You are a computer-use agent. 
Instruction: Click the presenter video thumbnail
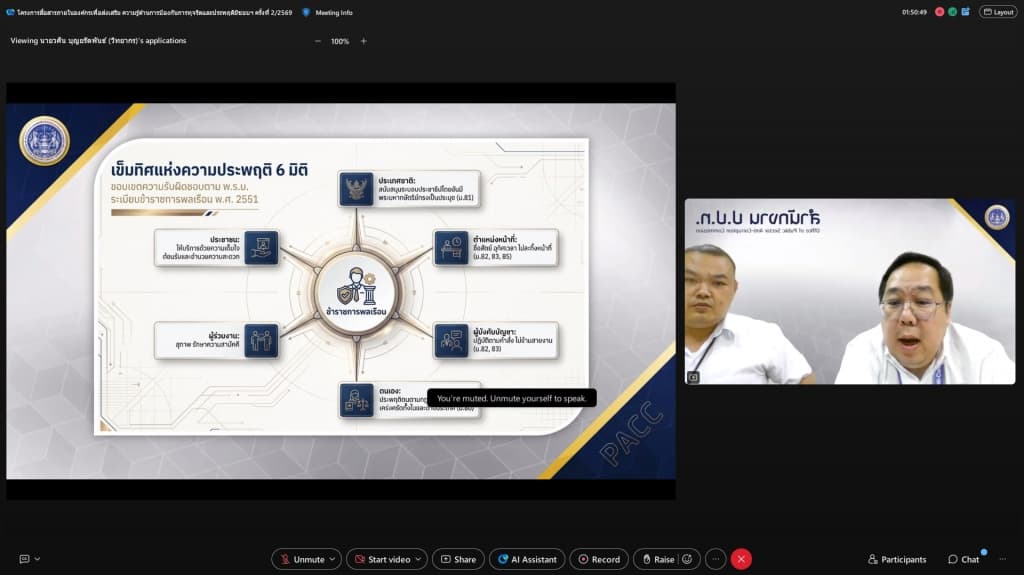[x=850, y=291]
